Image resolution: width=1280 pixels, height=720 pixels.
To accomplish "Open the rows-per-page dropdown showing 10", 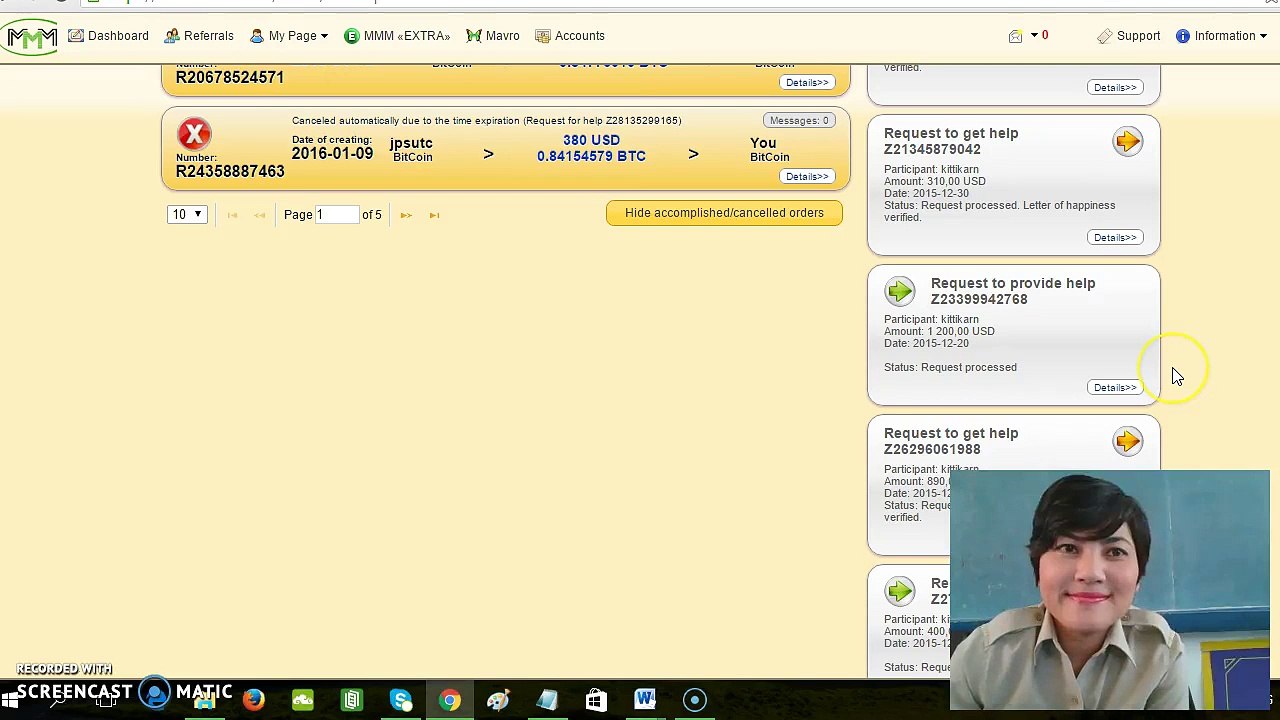I will tap(187, 214).
